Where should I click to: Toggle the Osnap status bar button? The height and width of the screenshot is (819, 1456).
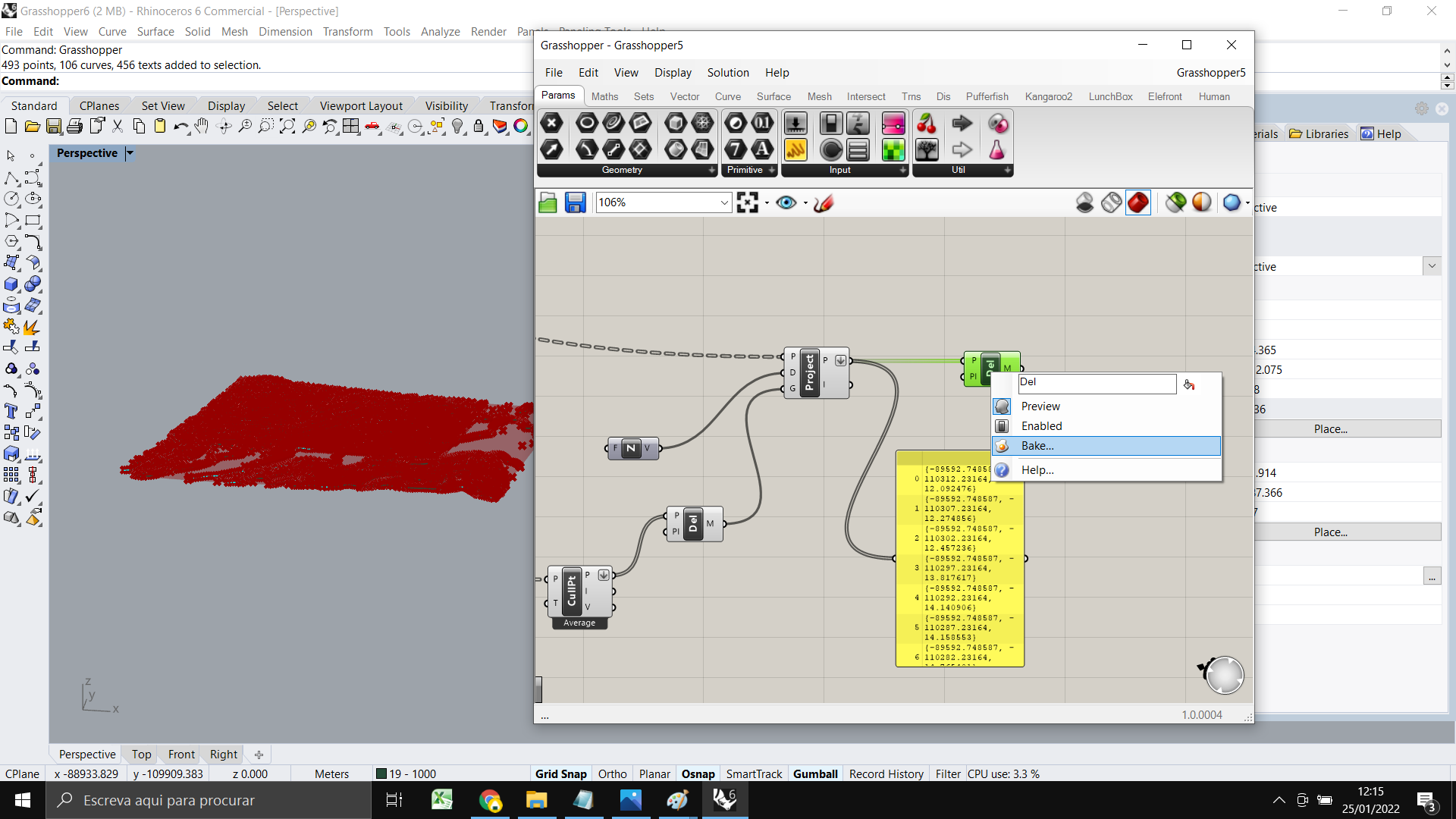[698, 773]
